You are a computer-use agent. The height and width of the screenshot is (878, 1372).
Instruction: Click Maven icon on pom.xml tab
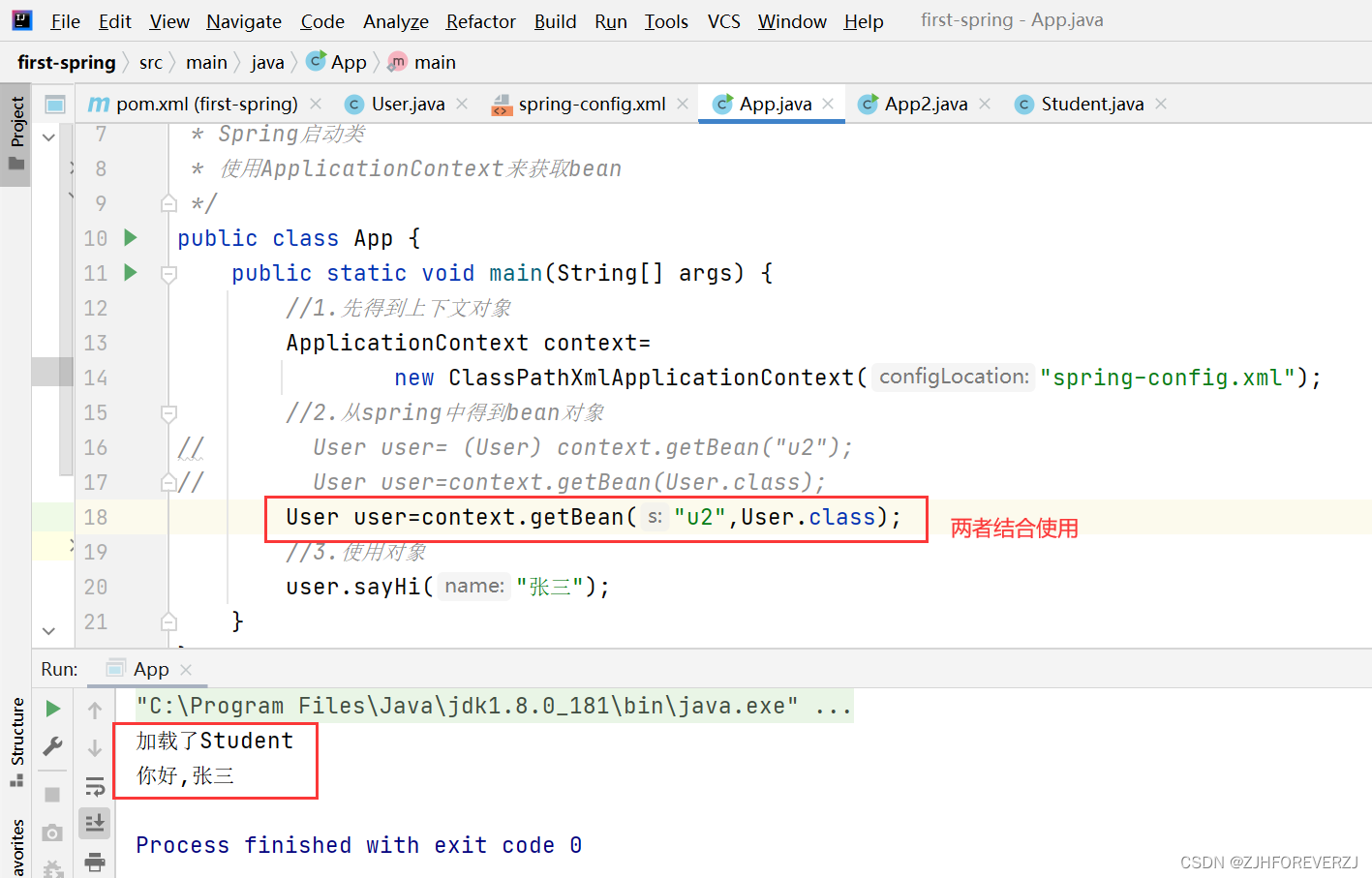pyautogui.click(x=99, y=104)
